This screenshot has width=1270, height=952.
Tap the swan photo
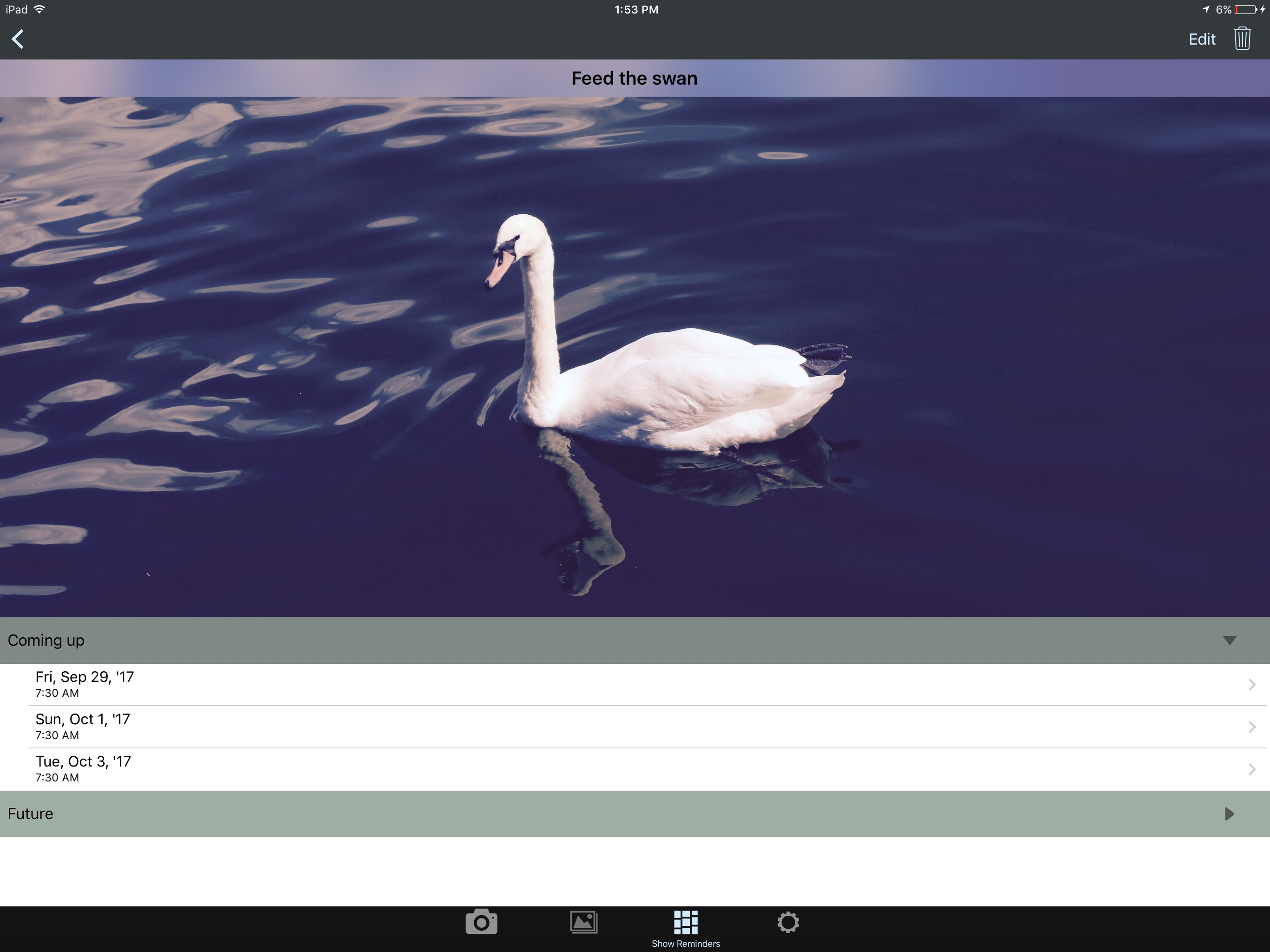click(x=635, y=357)
